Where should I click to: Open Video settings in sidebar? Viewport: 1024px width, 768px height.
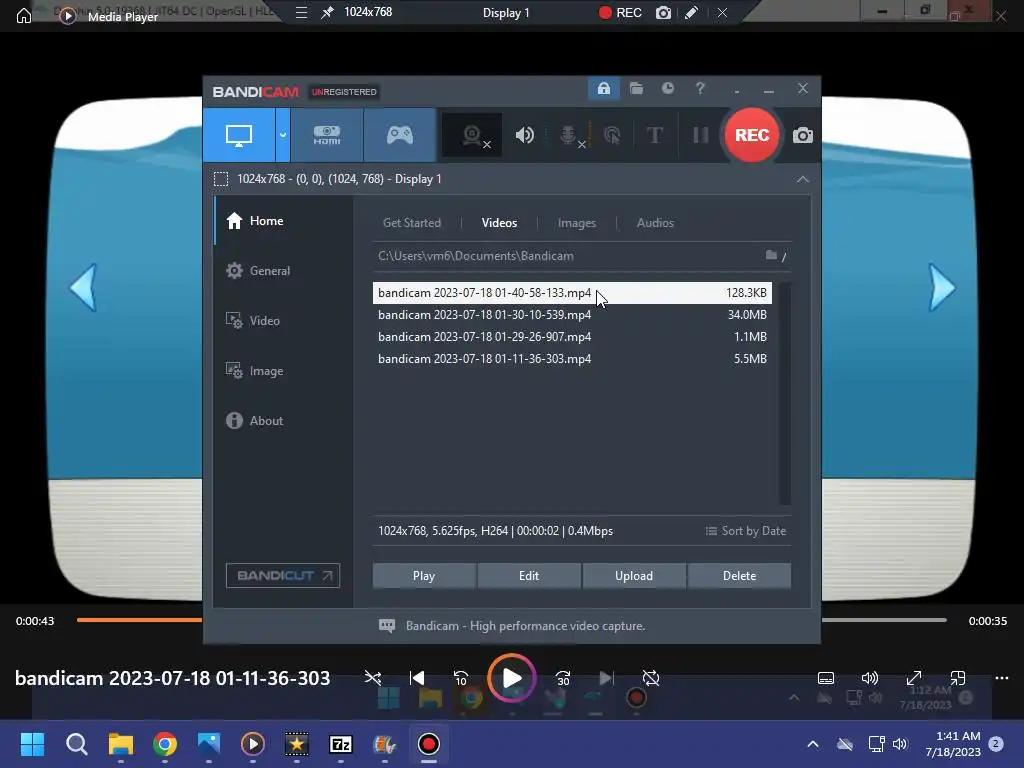pos(283,321)
